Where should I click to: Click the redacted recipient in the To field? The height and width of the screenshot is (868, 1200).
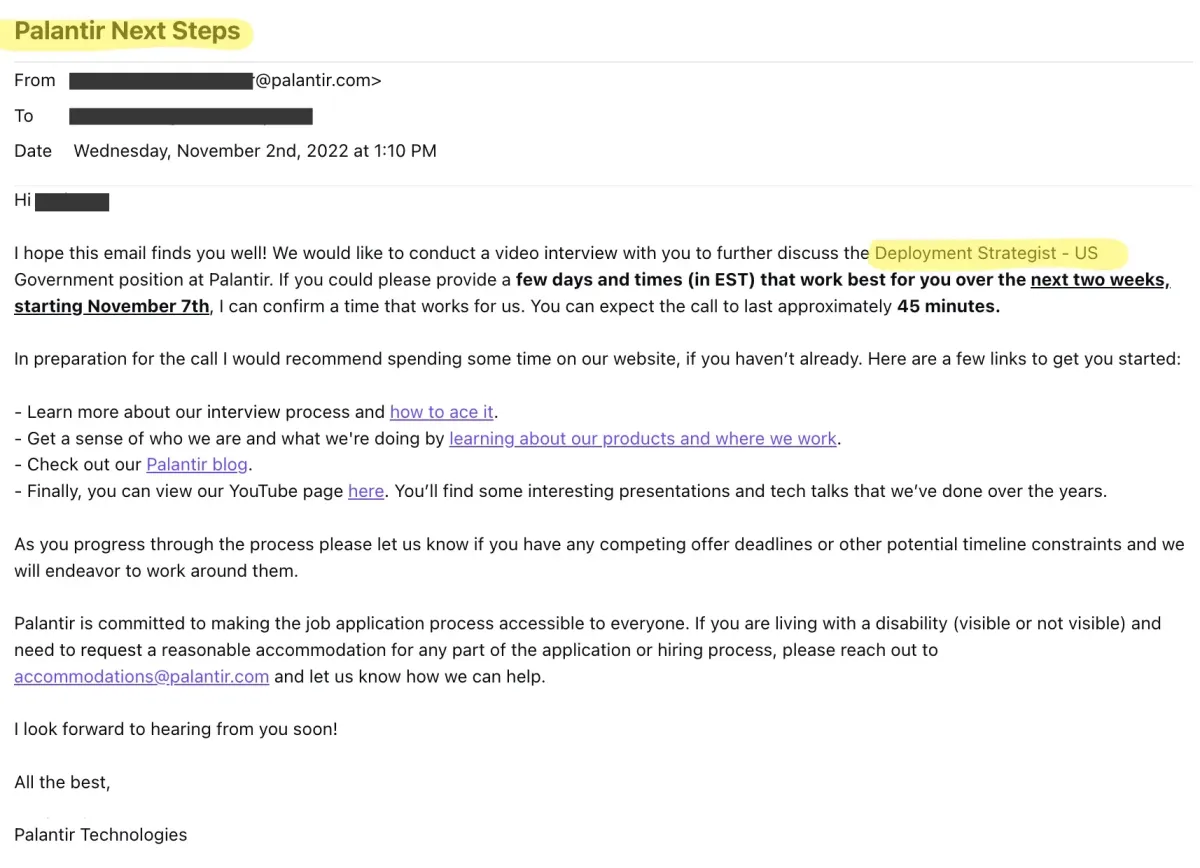tap(191, 116)
